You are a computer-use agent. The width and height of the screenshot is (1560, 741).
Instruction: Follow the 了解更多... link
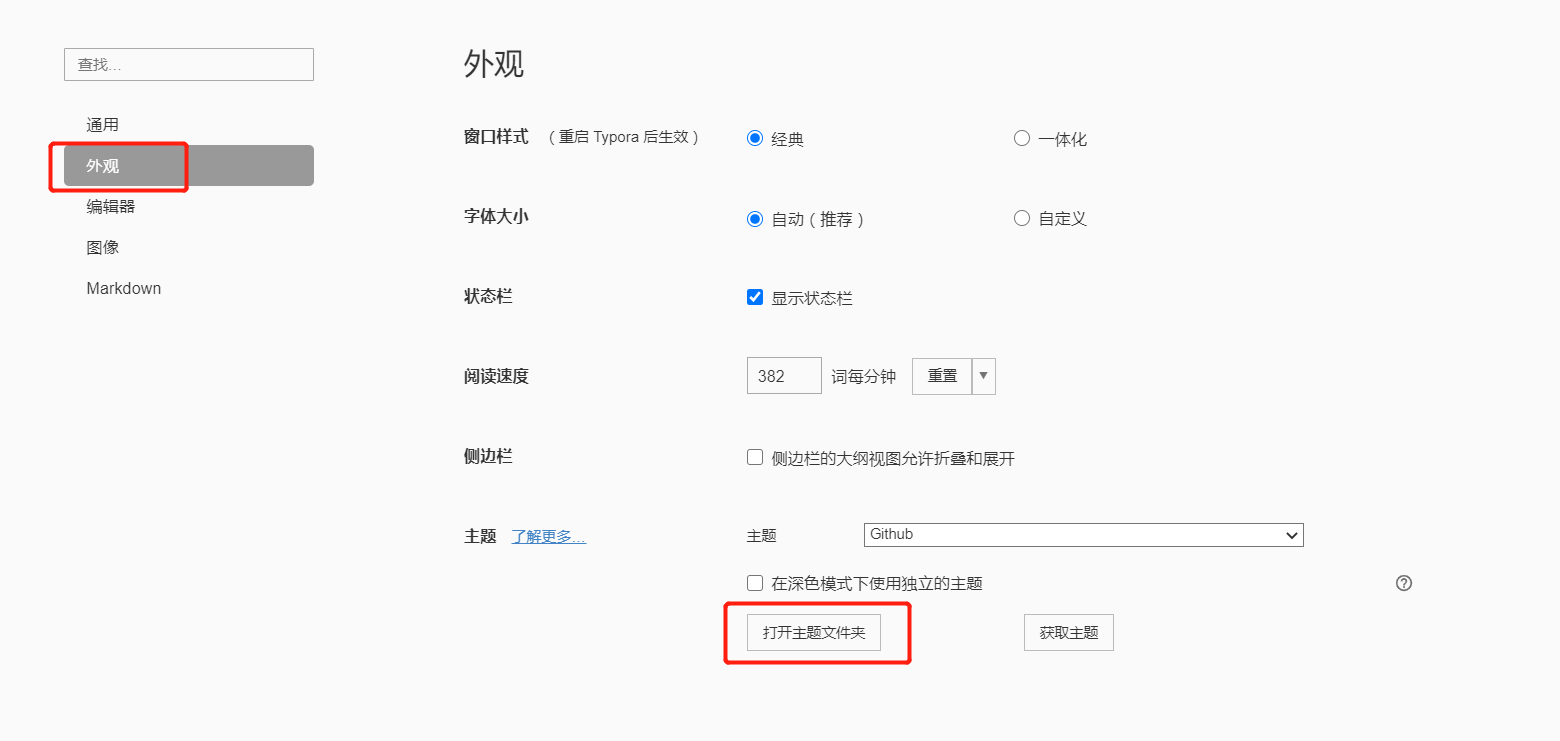[549, 536]
